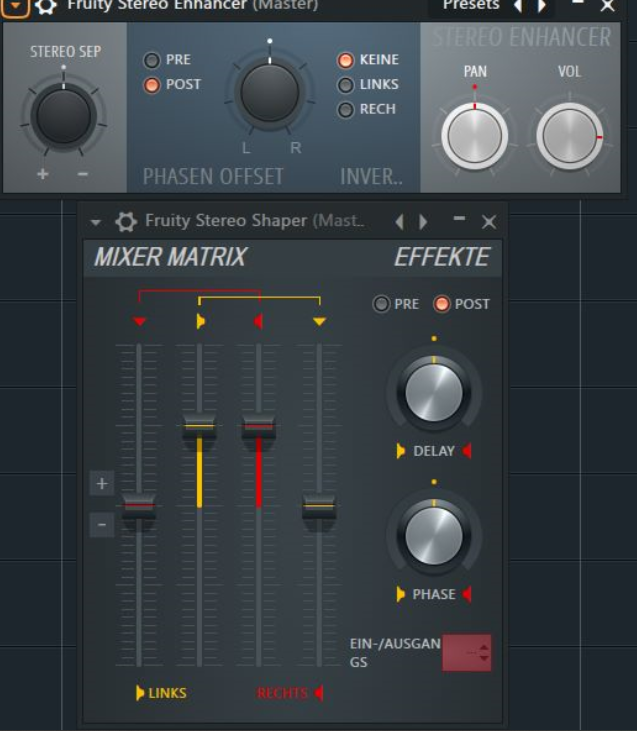Viewport: 637px width, 731px height.
Task: Open the Ein-/Ausgangs selector box
Action: 467,653
